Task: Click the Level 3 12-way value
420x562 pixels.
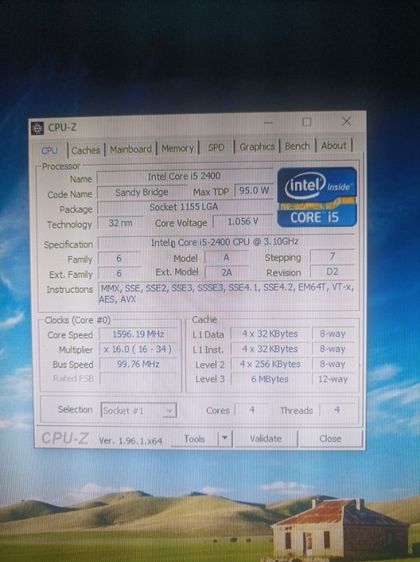Action: pos(333,379)
